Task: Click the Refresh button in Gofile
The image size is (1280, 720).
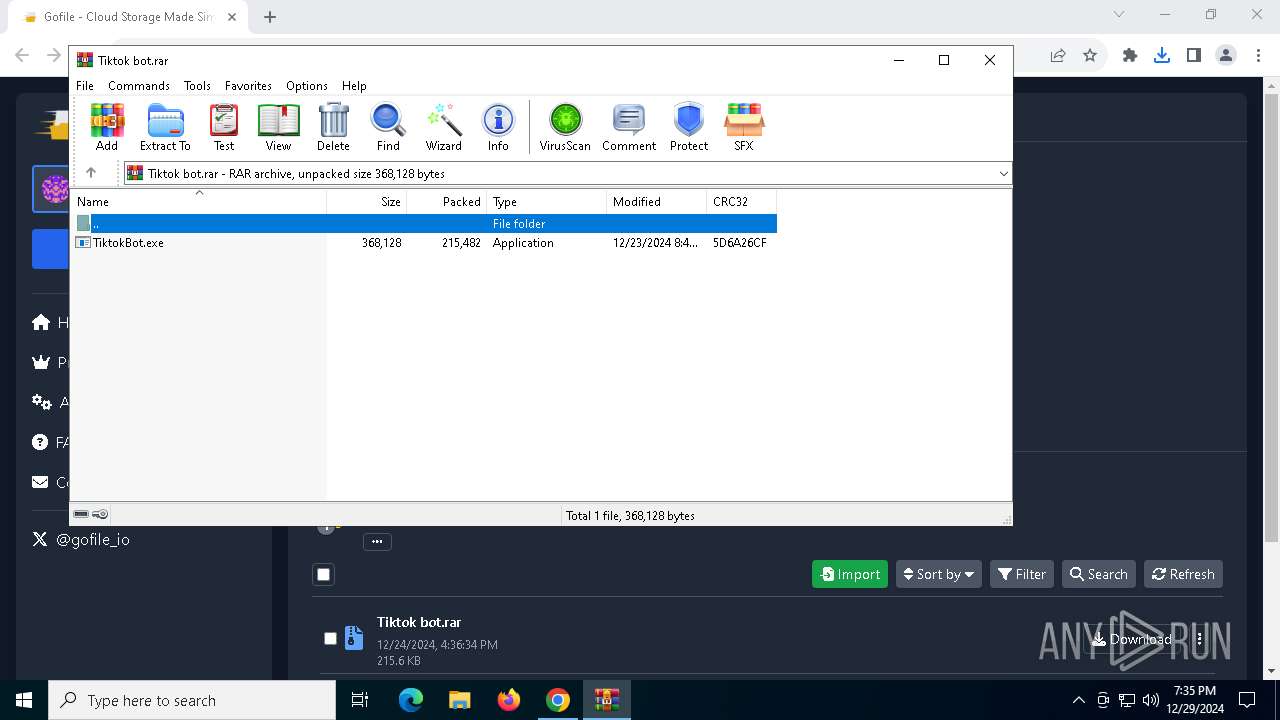Action: 1183,574
